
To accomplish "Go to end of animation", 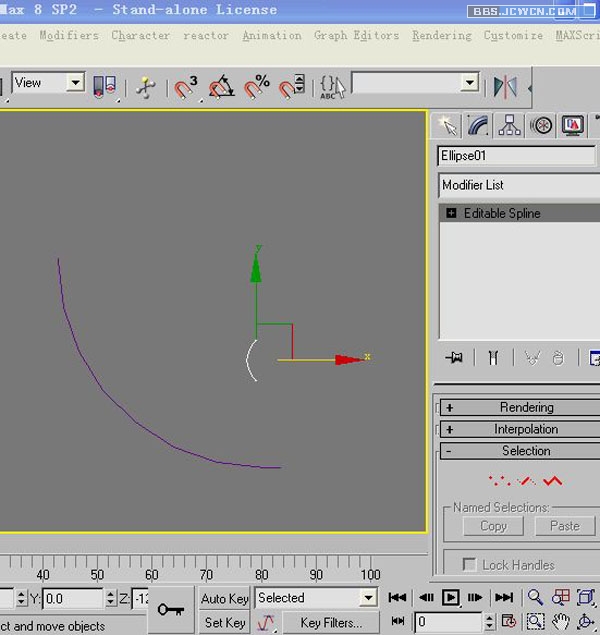I will pyautogui.click(x=504, y=597).
